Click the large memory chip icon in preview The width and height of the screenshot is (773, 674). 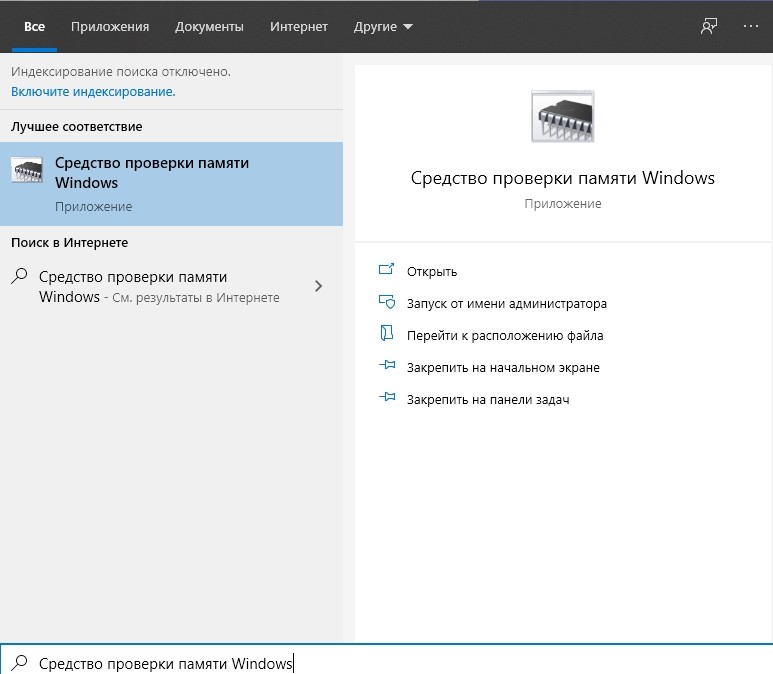pyautogui.click(x=562, y=116)
